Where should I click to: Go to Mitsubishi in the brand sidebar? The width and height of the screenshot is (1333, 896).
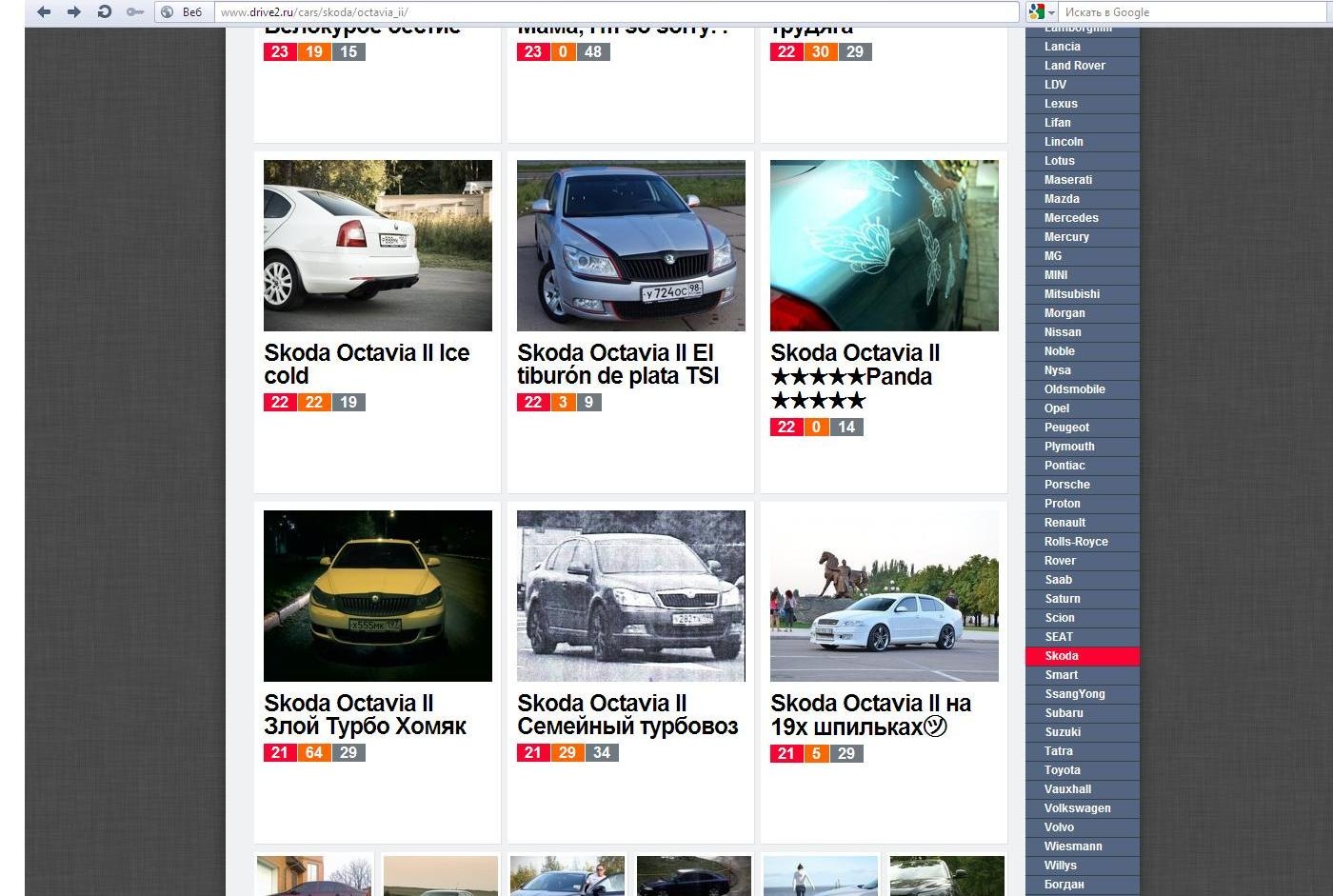[1083, 294]
